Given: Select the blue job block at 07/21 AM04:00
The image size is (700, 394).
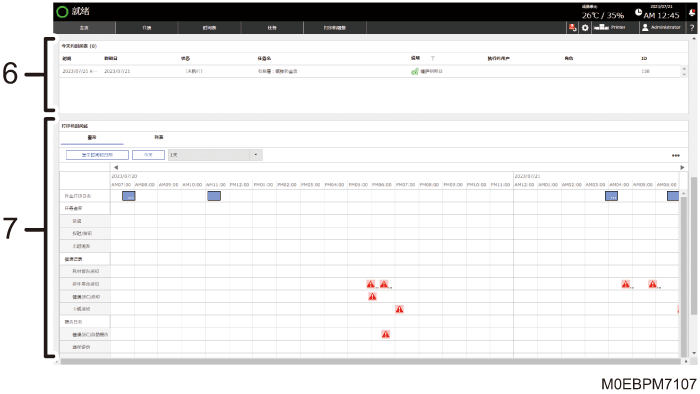Looking at the screenshot, I should click(611, 196).
